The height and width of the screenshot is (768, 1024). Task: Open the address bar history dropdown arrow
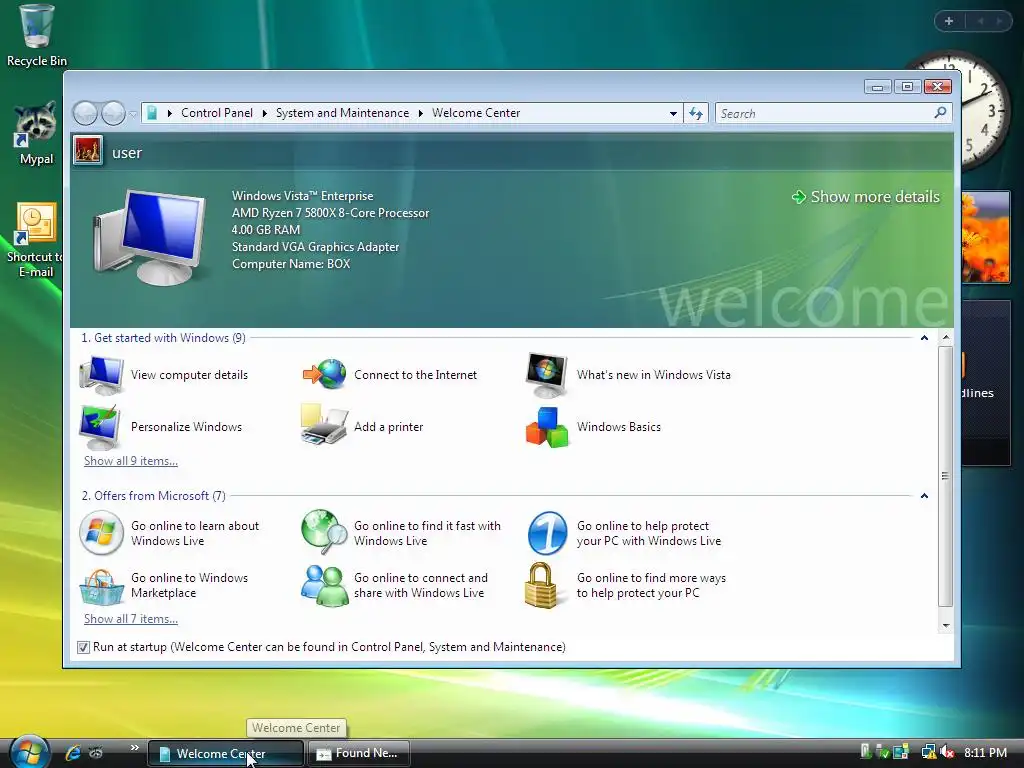click(673, 114)
